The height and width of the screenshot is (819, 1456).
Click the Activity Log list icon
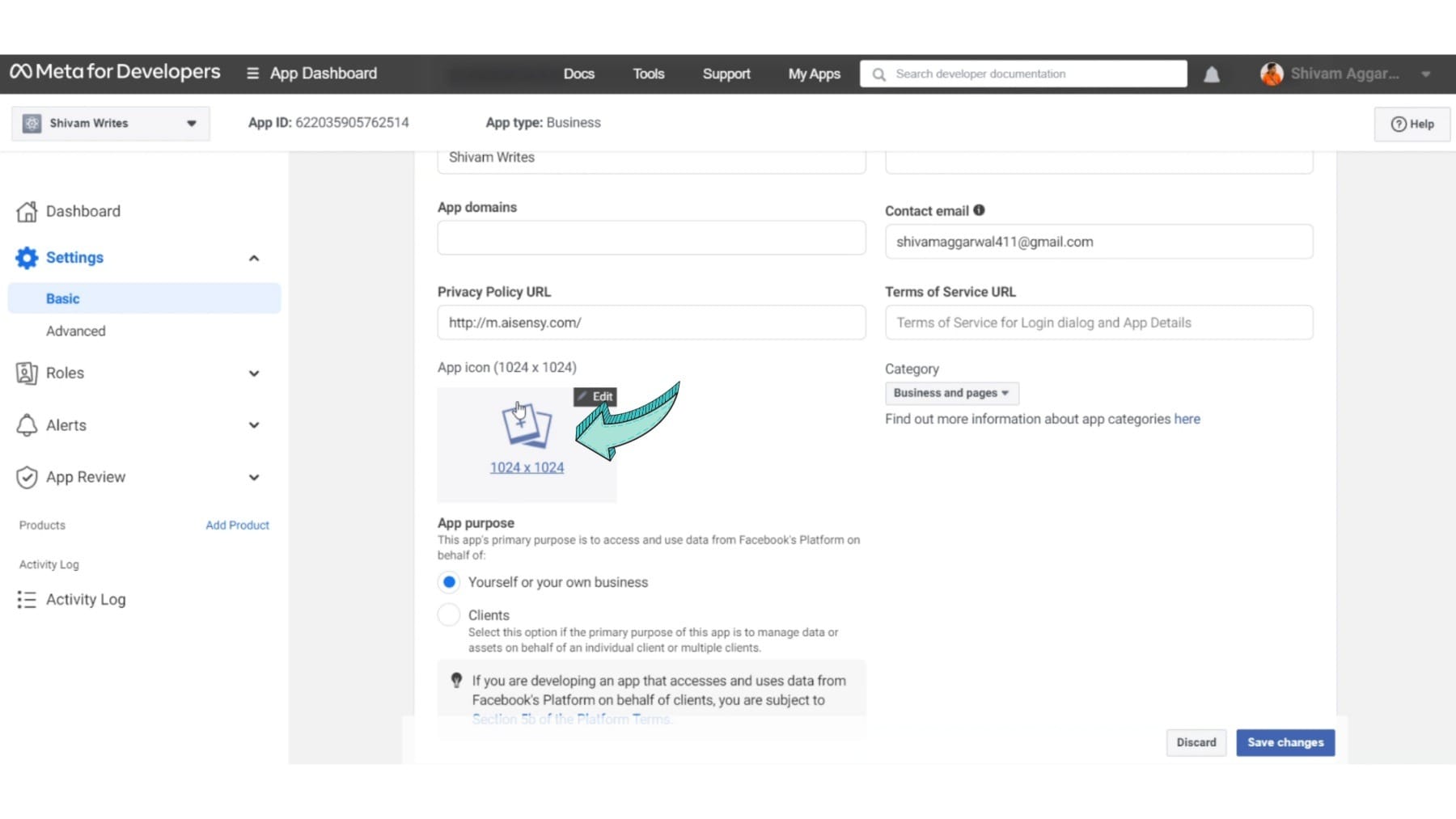[x=27, y=600]
